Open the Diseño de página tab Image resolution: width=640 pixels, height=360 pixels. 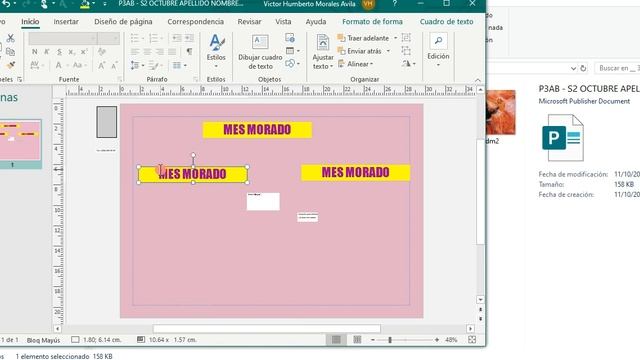point(123,22)
